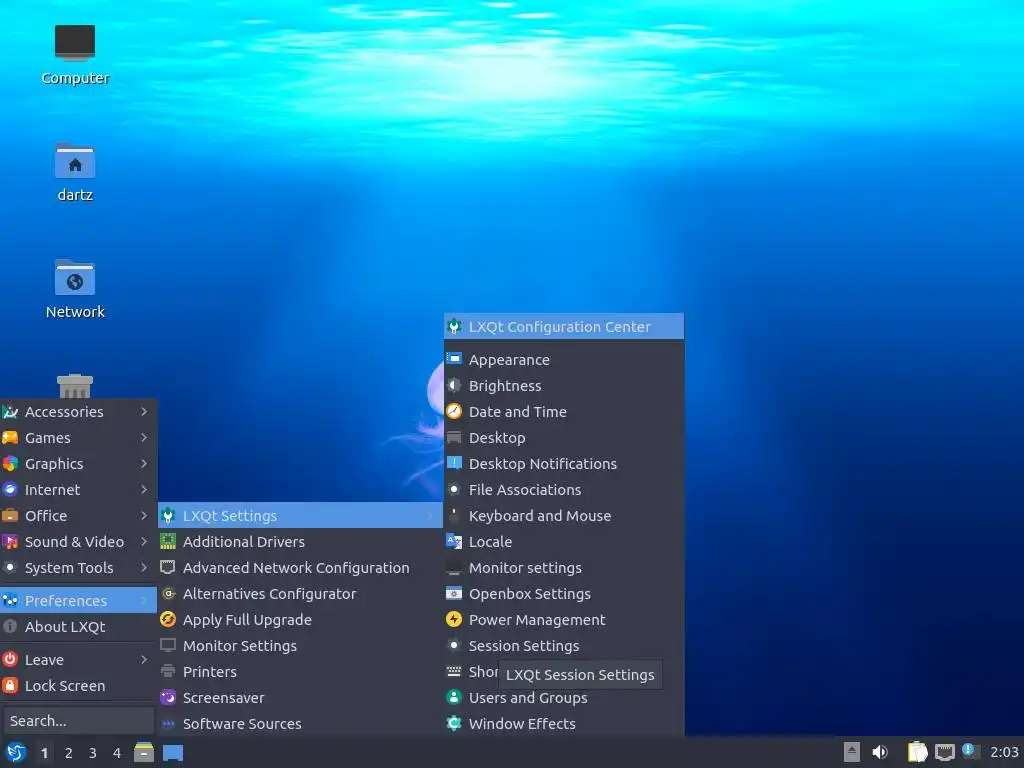Click the Desktop Notifications icon

click(454, 463)
